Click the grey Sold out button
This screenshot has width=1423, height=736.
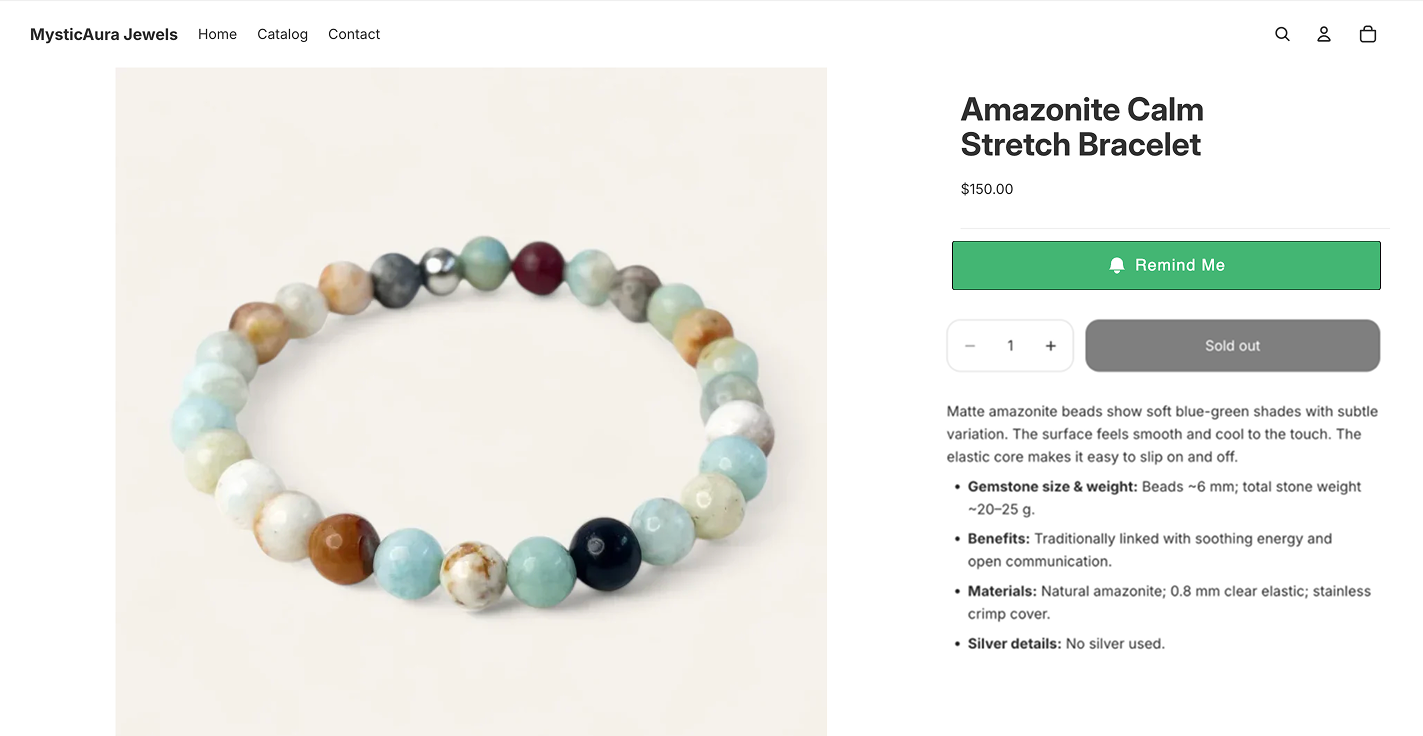pyautogui.click(x=1232, y=346)
